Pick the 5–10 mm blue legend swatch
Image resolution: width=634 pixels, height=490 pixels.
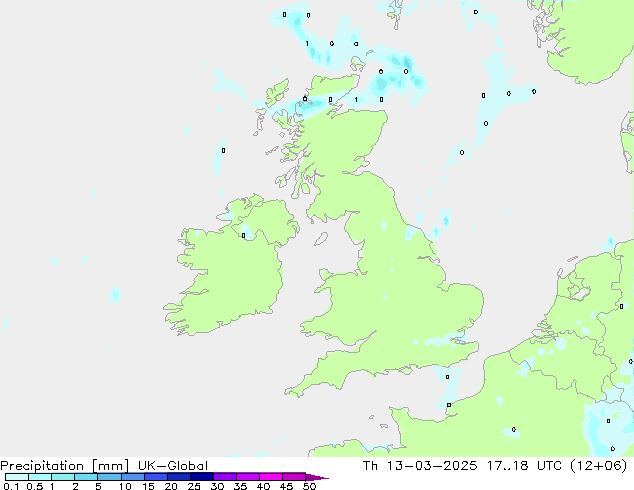[109, 477]
